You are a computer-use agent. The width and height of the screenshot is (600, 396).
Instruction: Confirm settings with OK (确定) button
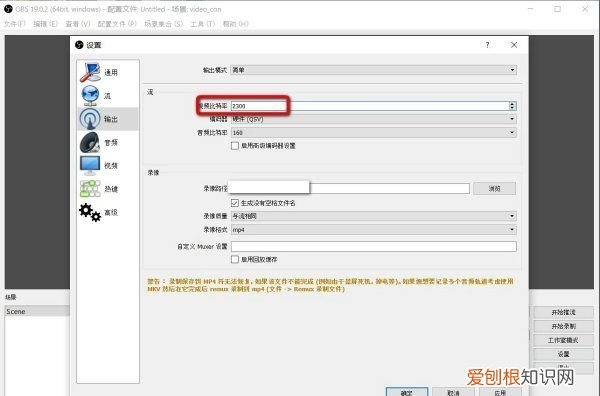click(406, 392)
